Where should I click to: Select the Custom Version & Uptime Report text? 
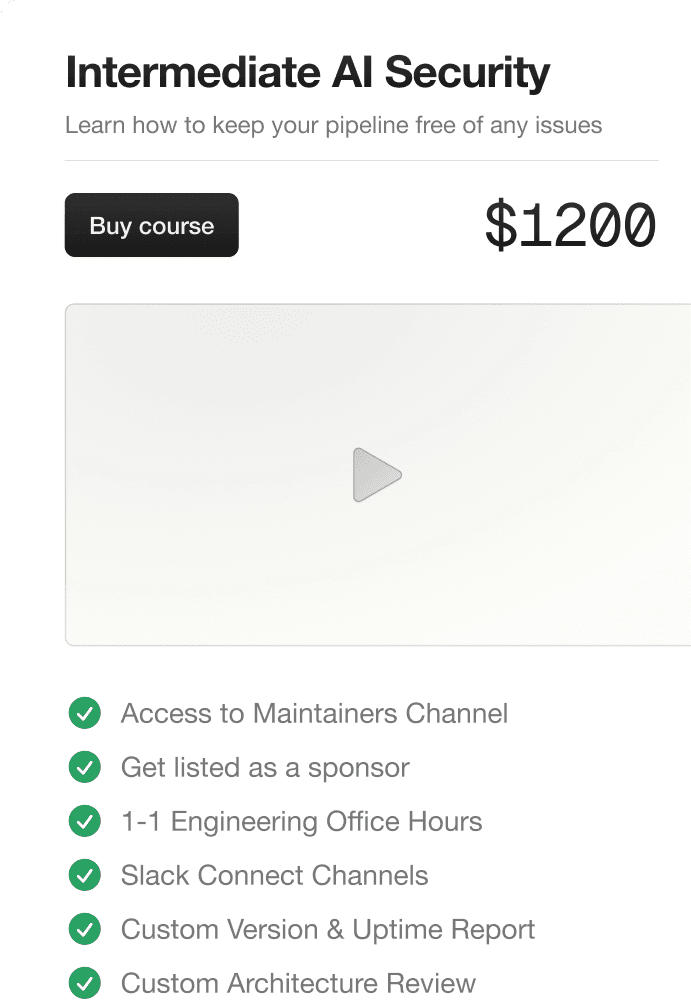click(328, 930)
